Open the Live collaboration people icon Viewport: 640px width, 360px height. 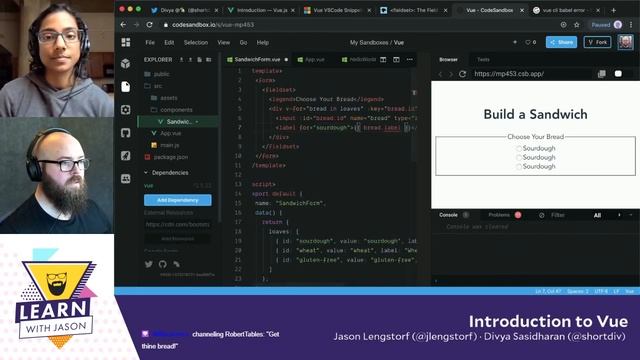[x=126, y=178]
